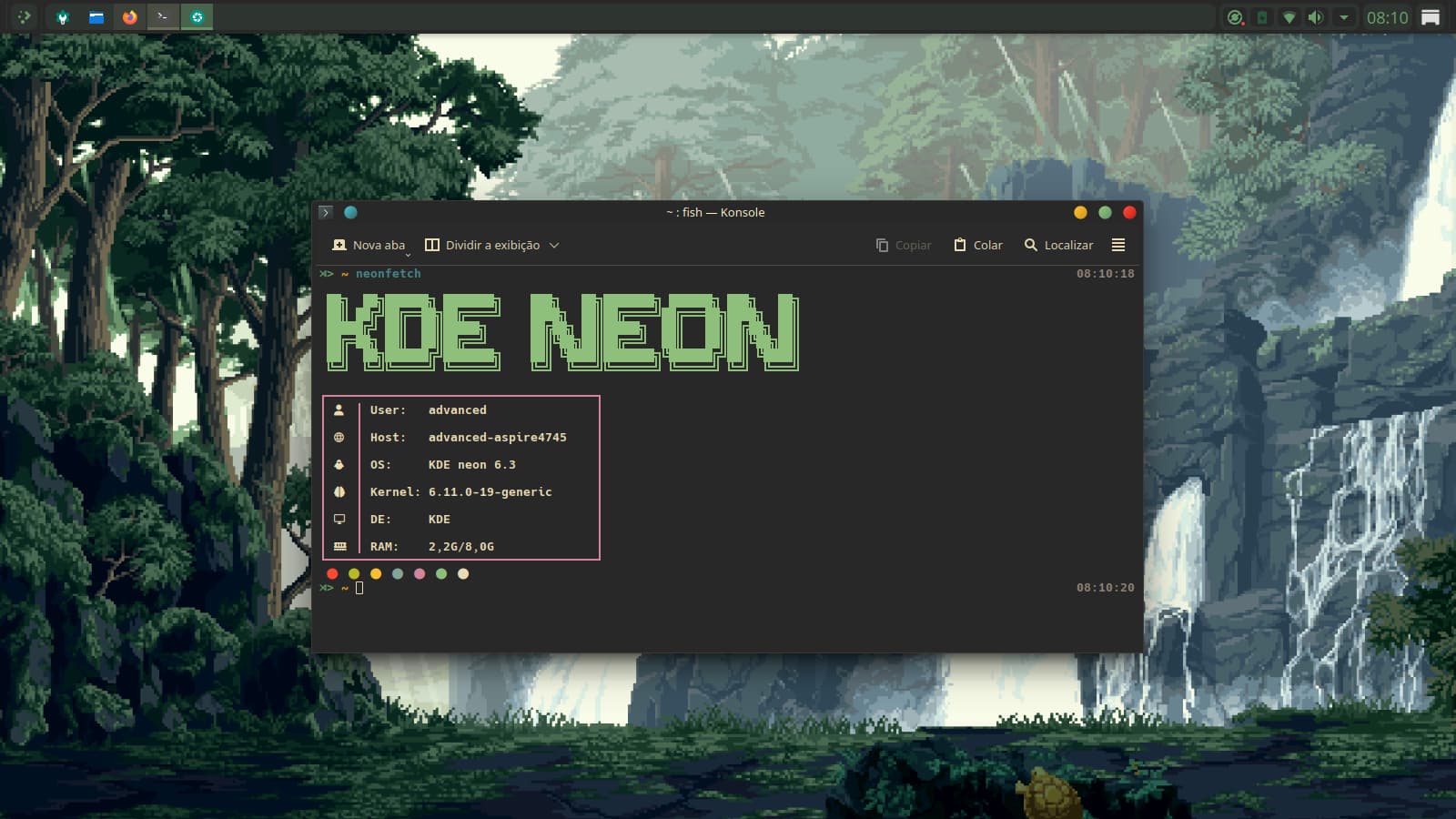Open the Konsole hamburger menu

1118,245
